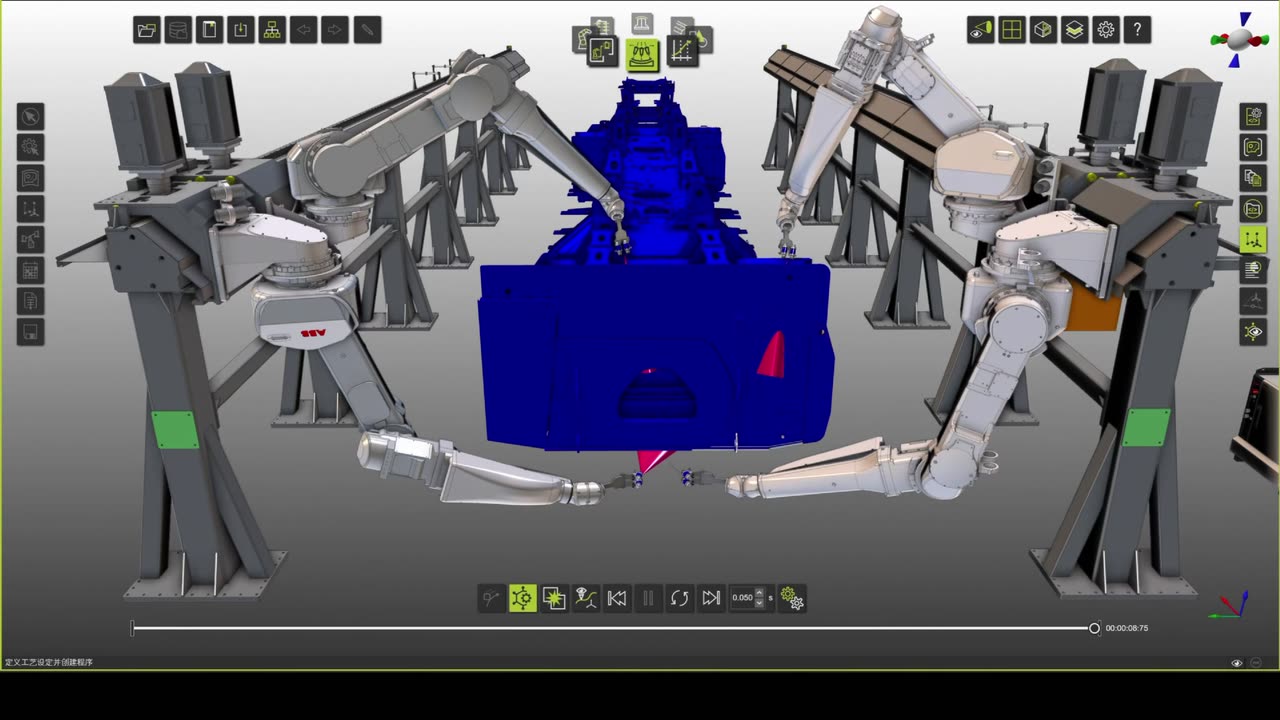
Task: Click the layers stack icon
Action: point(1074,30)
